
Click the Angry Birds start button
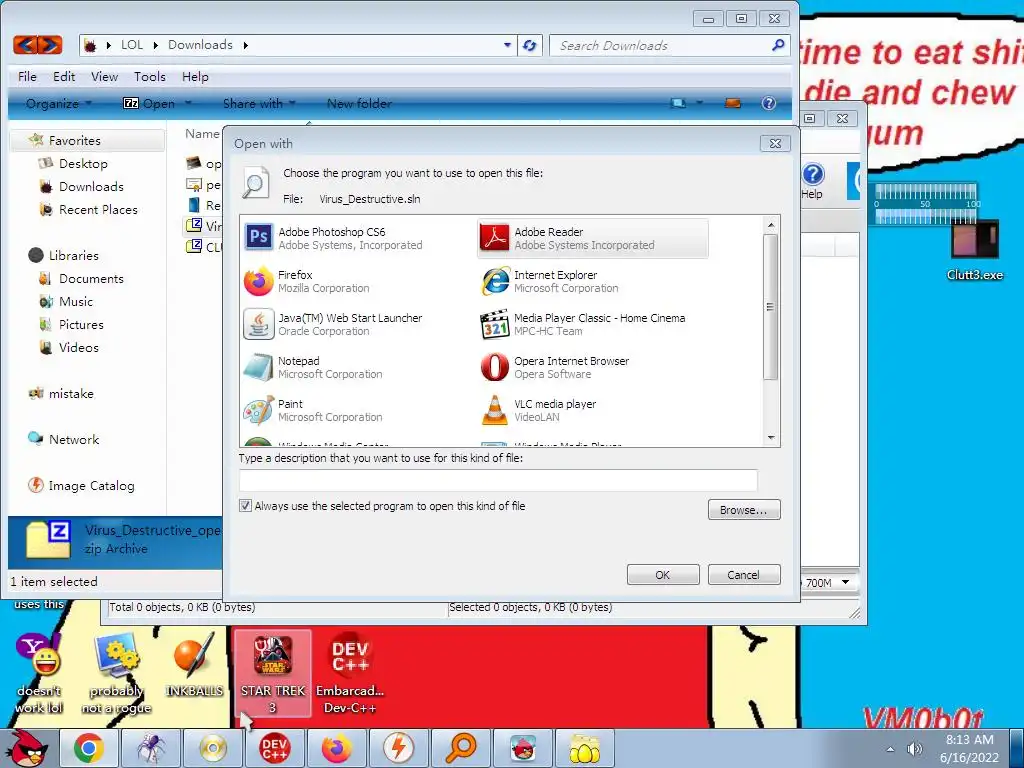click(x=29, y=748)
